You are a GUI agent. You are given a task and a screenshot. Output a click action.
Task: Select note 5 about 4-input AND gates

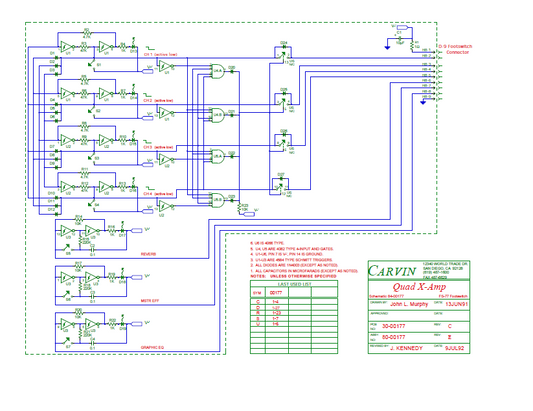292,249
